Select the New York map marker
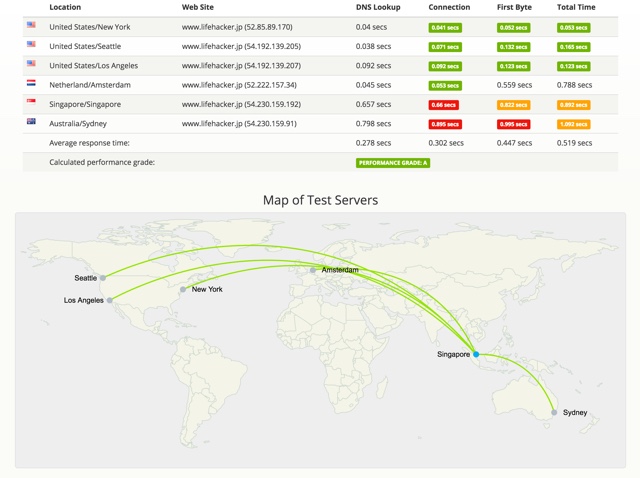Image resolution: width=640 pixels, height=478 pixels. click(x=183, y=289)
